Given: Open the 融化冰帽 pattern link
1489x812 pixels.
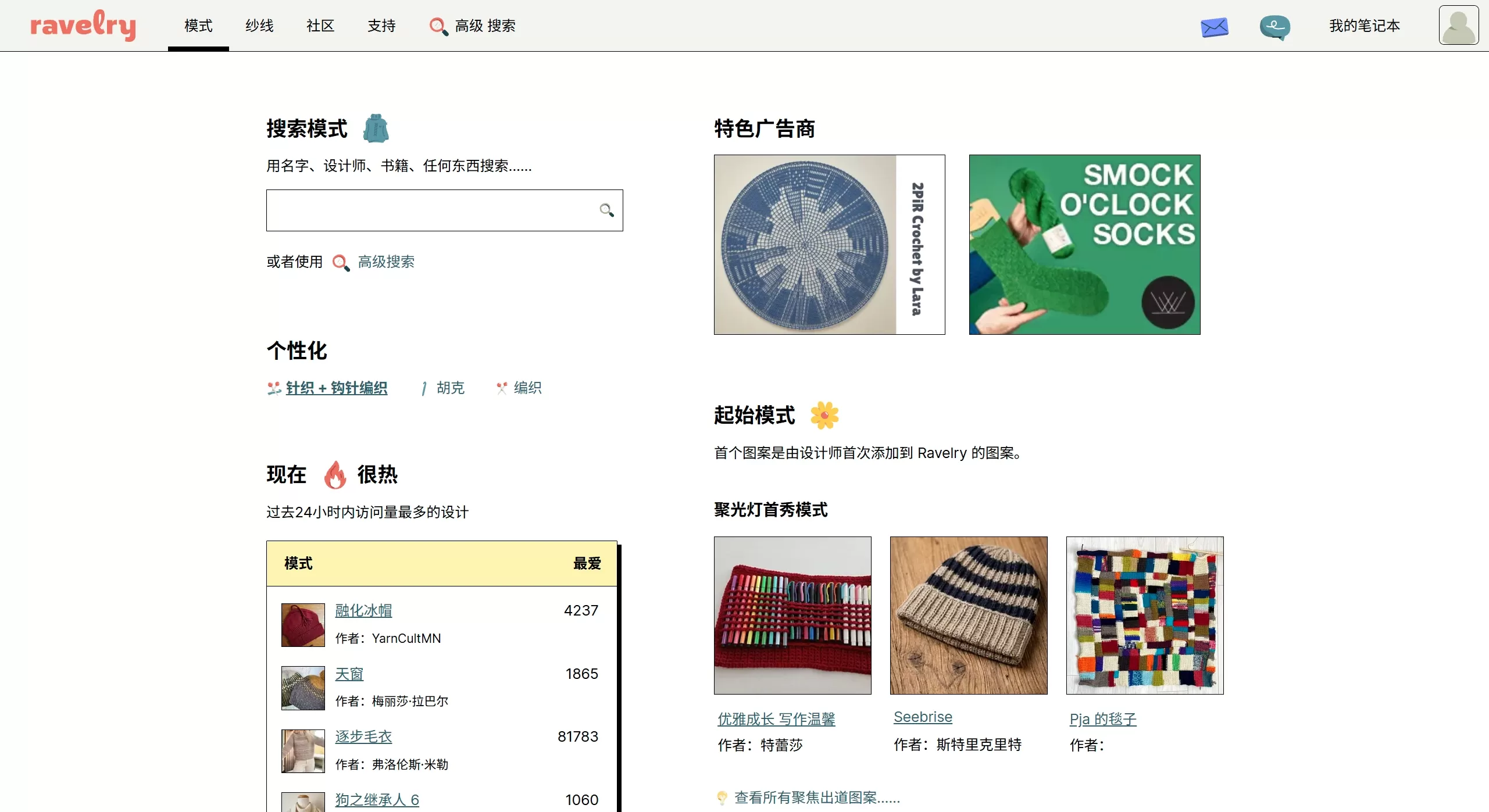Looking at the screenshot, I should pyautogui.click(x=363, y=610).
